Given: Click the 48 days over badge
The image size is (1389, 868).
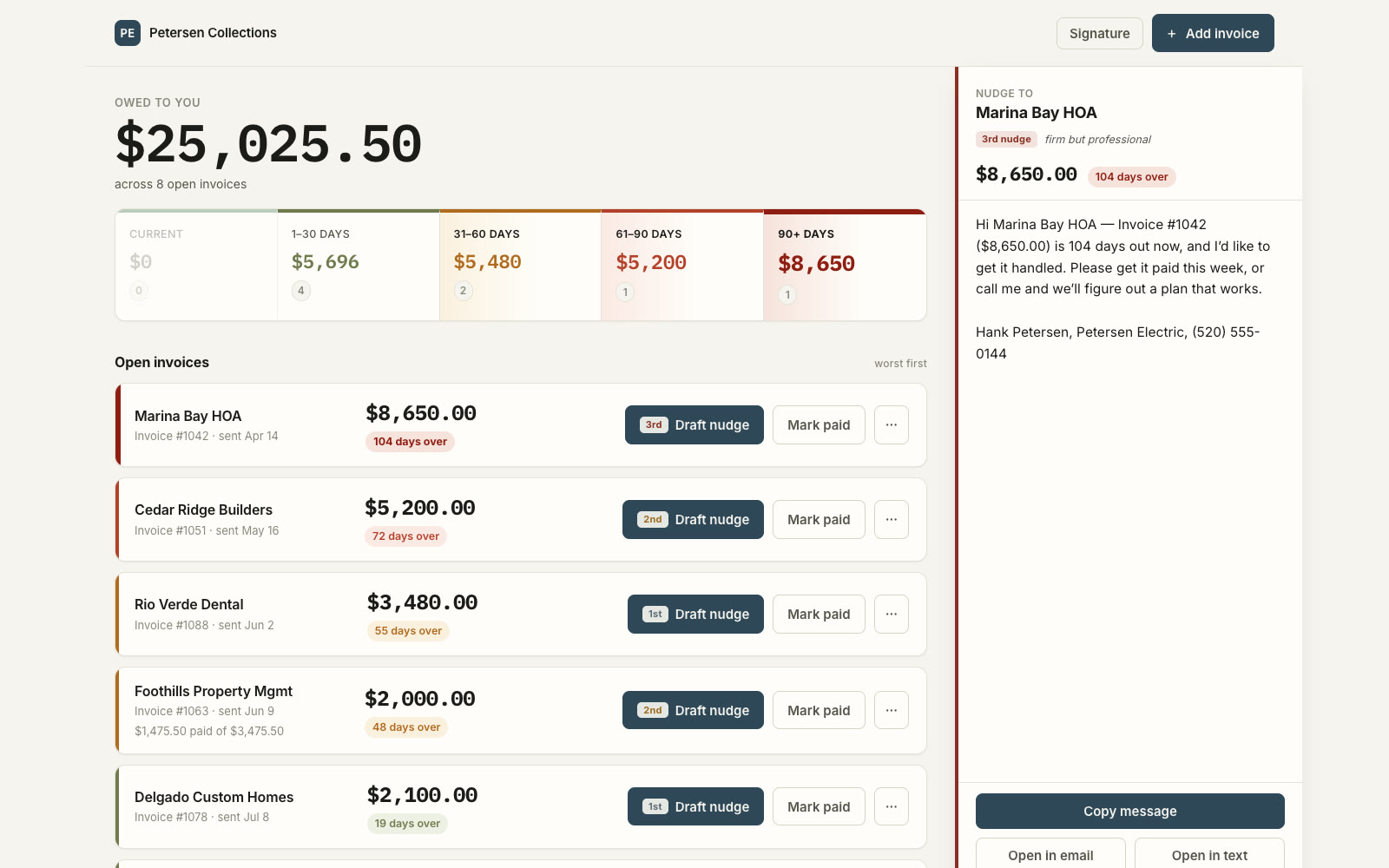Looking at the screenshot, I should point(406,727).
